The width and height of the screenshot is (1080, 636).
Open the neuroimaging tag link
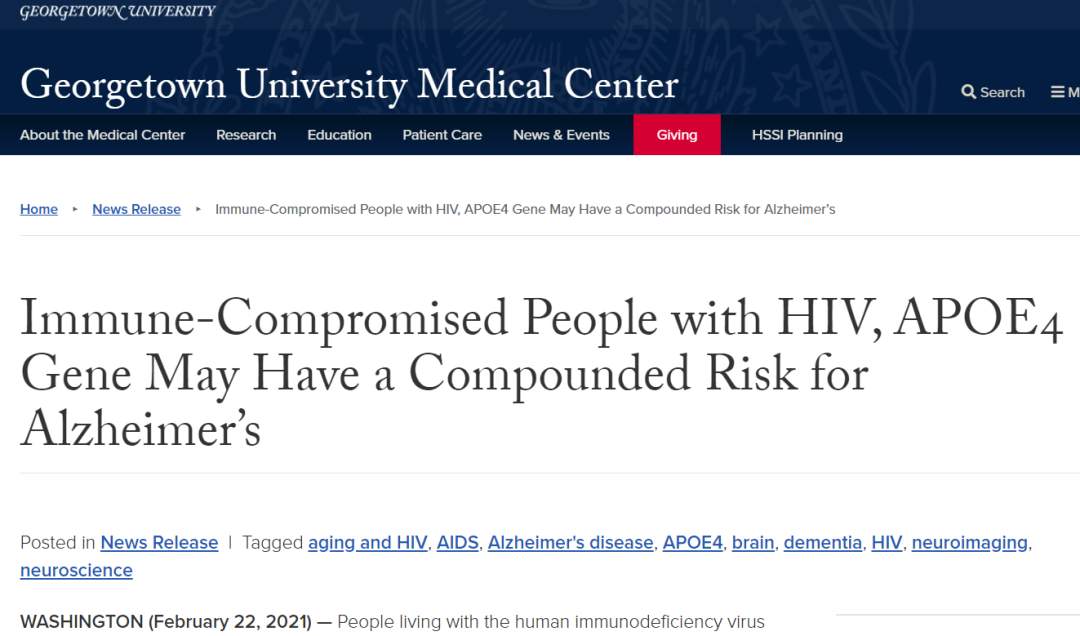click(969, 542)
